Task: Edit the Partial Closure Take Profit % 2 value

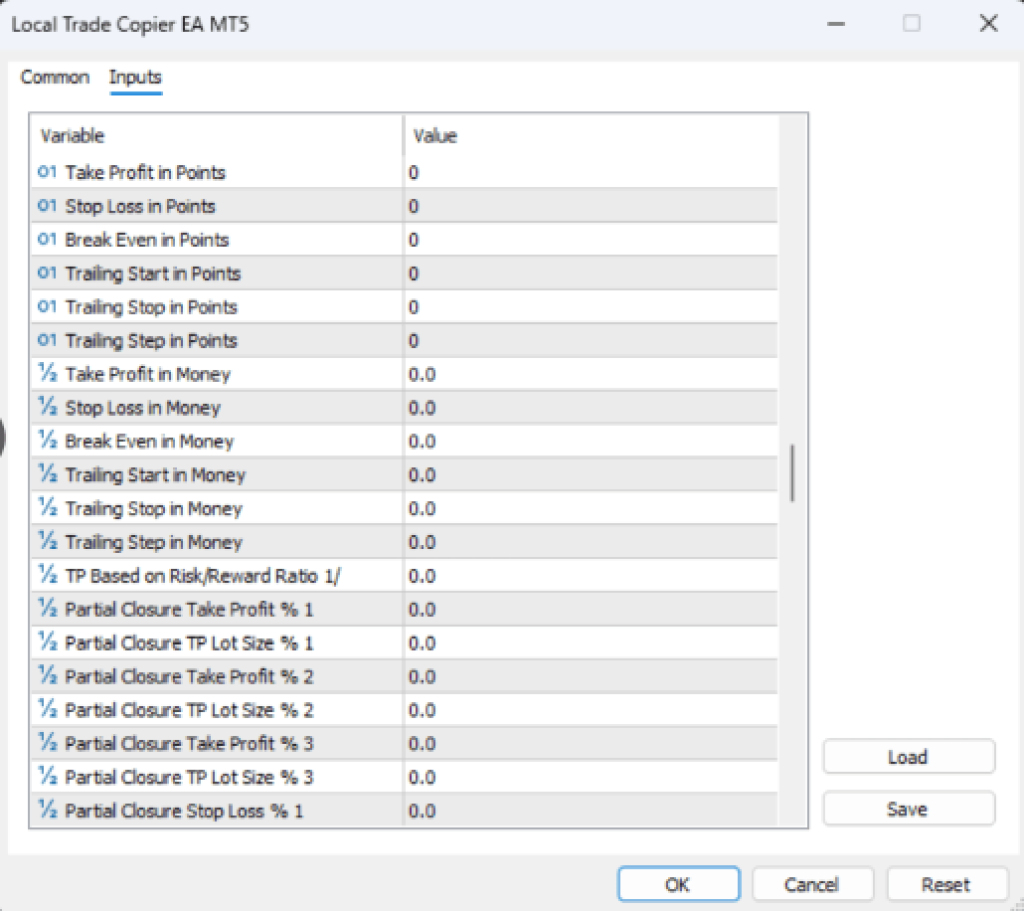Action: pos(591,676)
